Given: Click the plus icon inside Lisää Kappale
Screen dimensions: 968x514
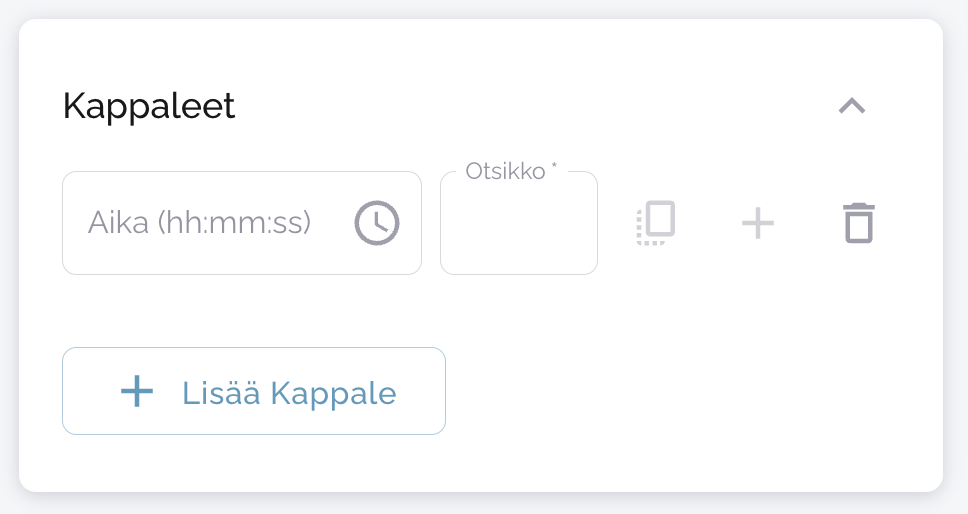Looking at the screenshot, I should pos(137,392).
